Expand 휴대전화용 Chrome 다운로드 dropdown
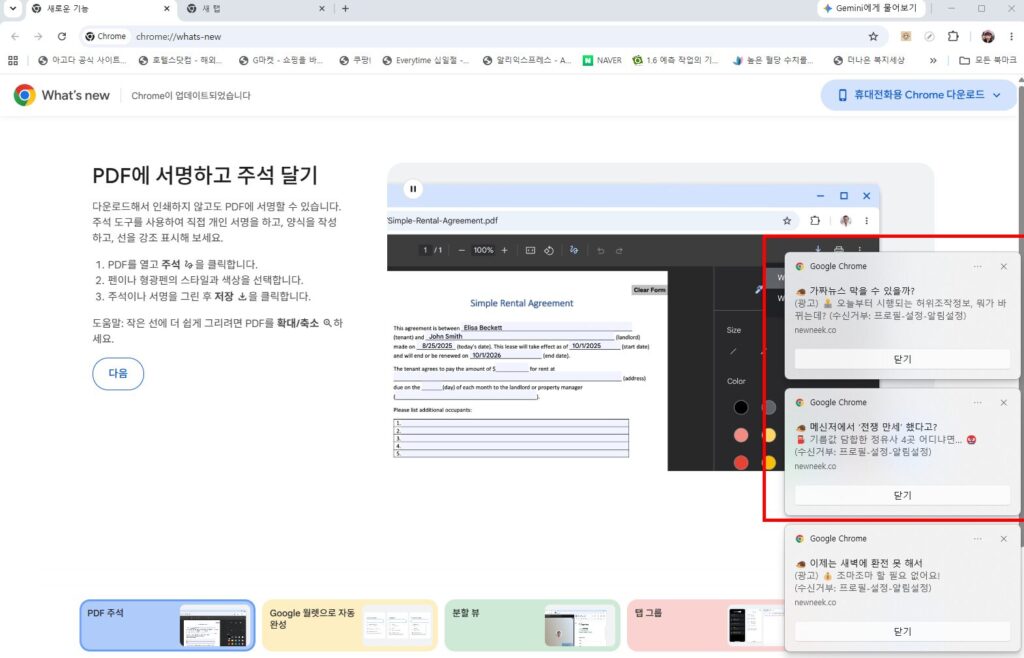This screenshot has width=1024, height=658. (x=919, y=95)
